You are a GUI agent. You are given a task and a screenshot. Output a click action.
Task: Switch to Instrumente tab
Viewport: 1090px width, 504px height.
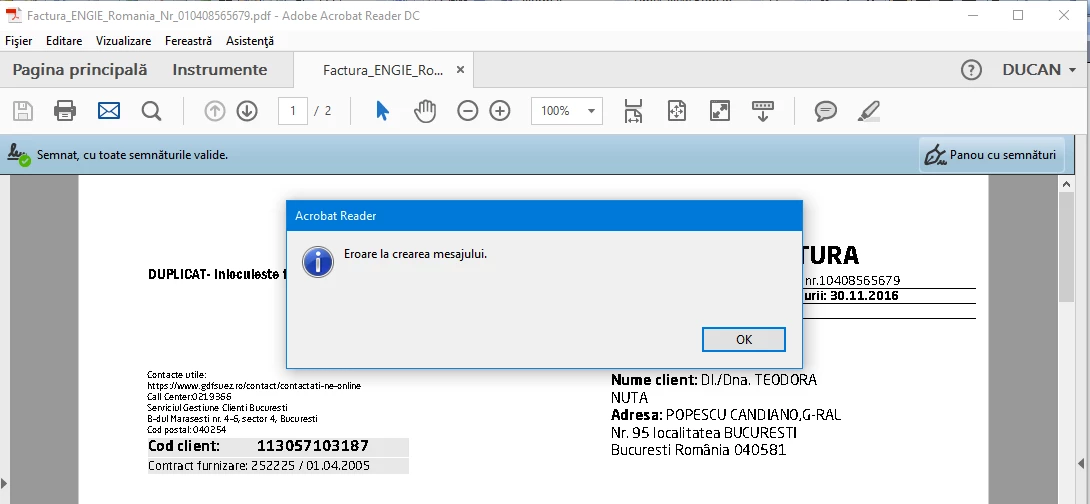point(220,70)
